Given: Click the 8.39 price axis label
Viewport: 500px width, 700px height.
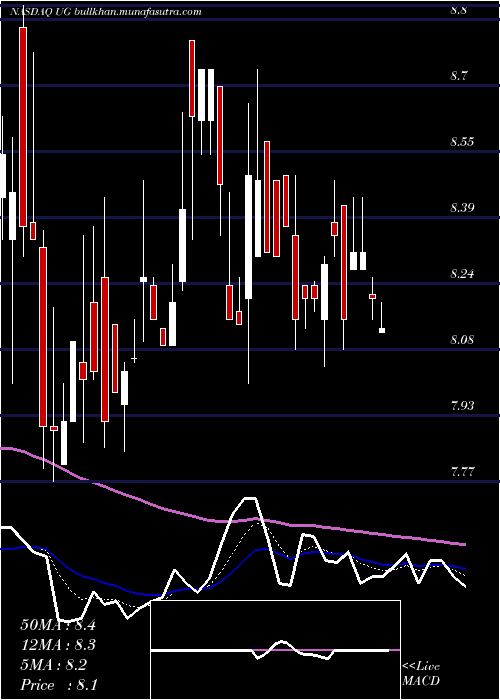Looking at the screenshot, I should pyautogui.click(x=462, y=208).
